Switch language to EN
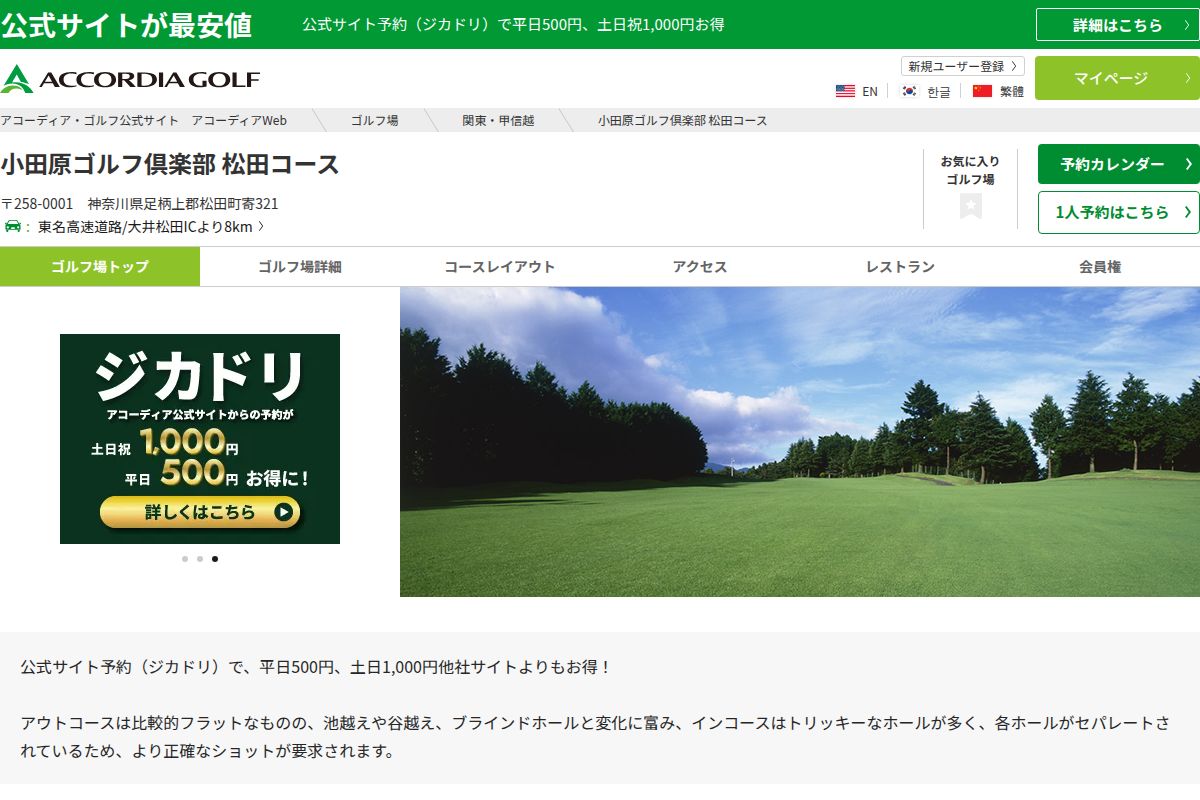The width and height of the screenshot is (1200, 800). coord(870,91)
